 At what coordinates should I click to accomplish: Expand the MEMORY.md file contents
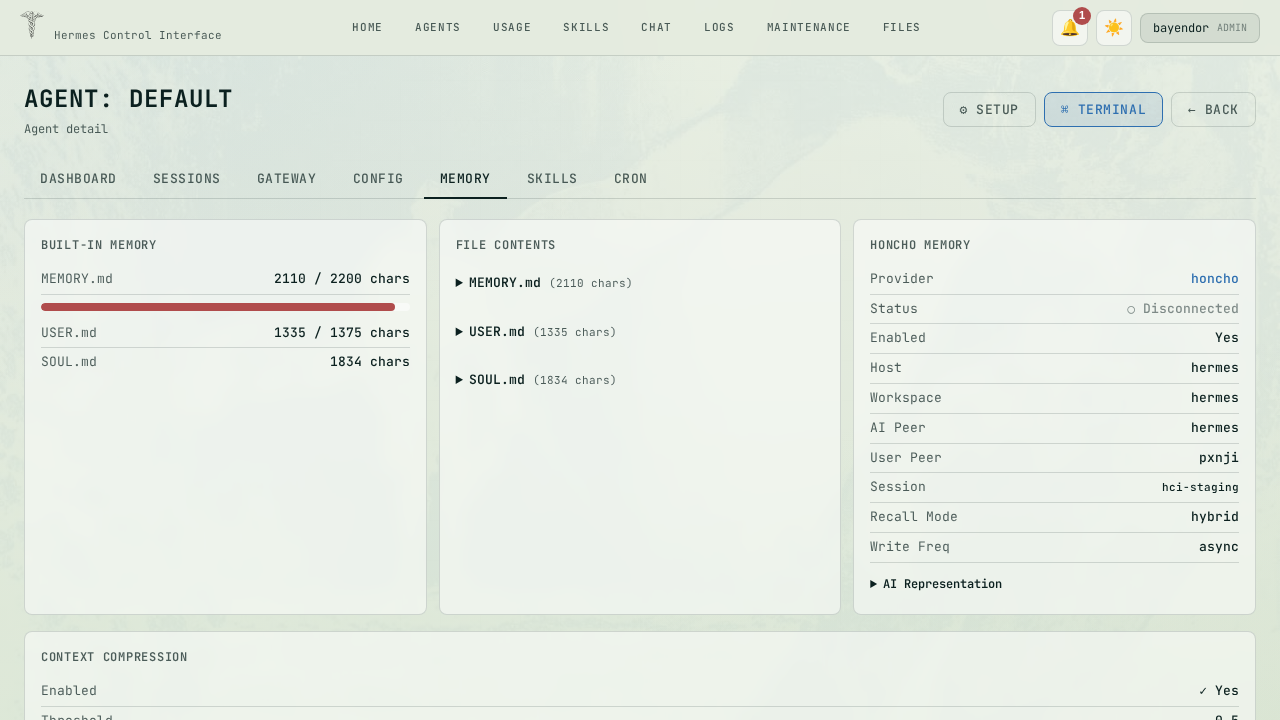[x=504, y=283]
